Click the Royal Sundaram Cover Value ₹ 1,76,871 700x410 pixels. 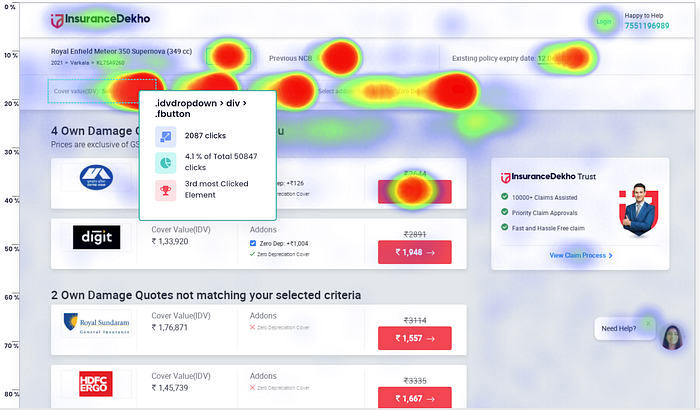pyautogui.click(x=170, y=328)
